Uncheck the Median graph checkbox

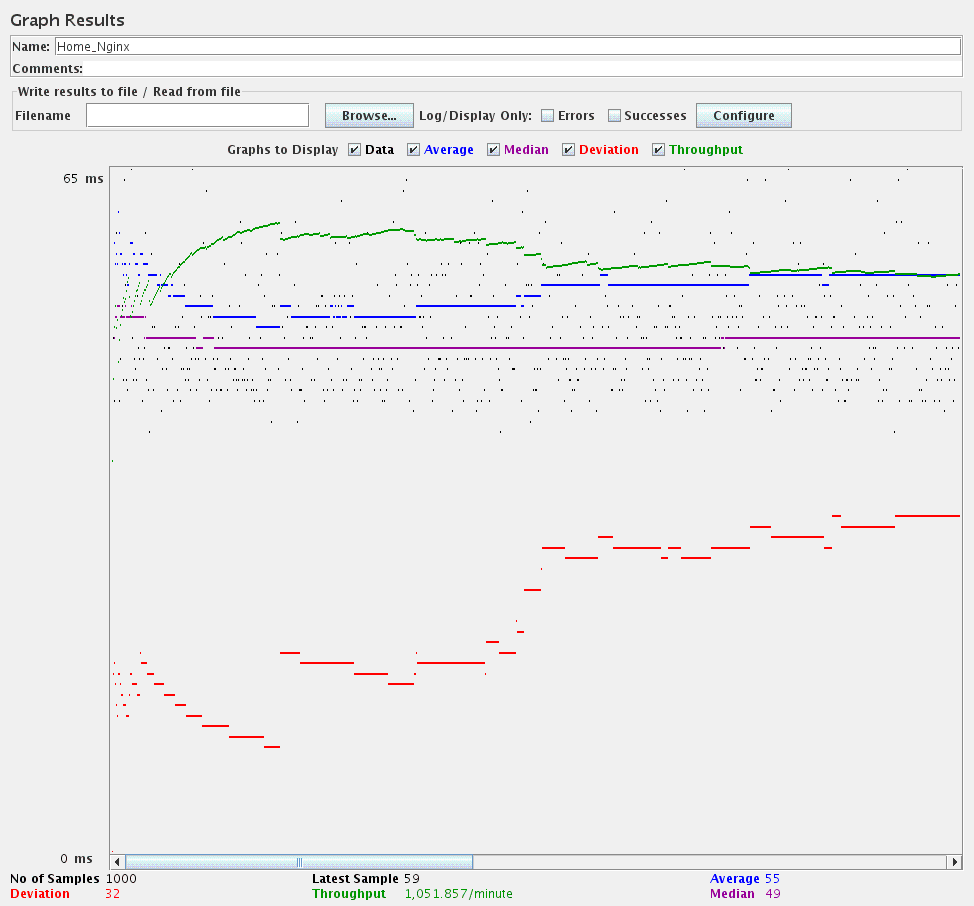click(x=493, y=150)
